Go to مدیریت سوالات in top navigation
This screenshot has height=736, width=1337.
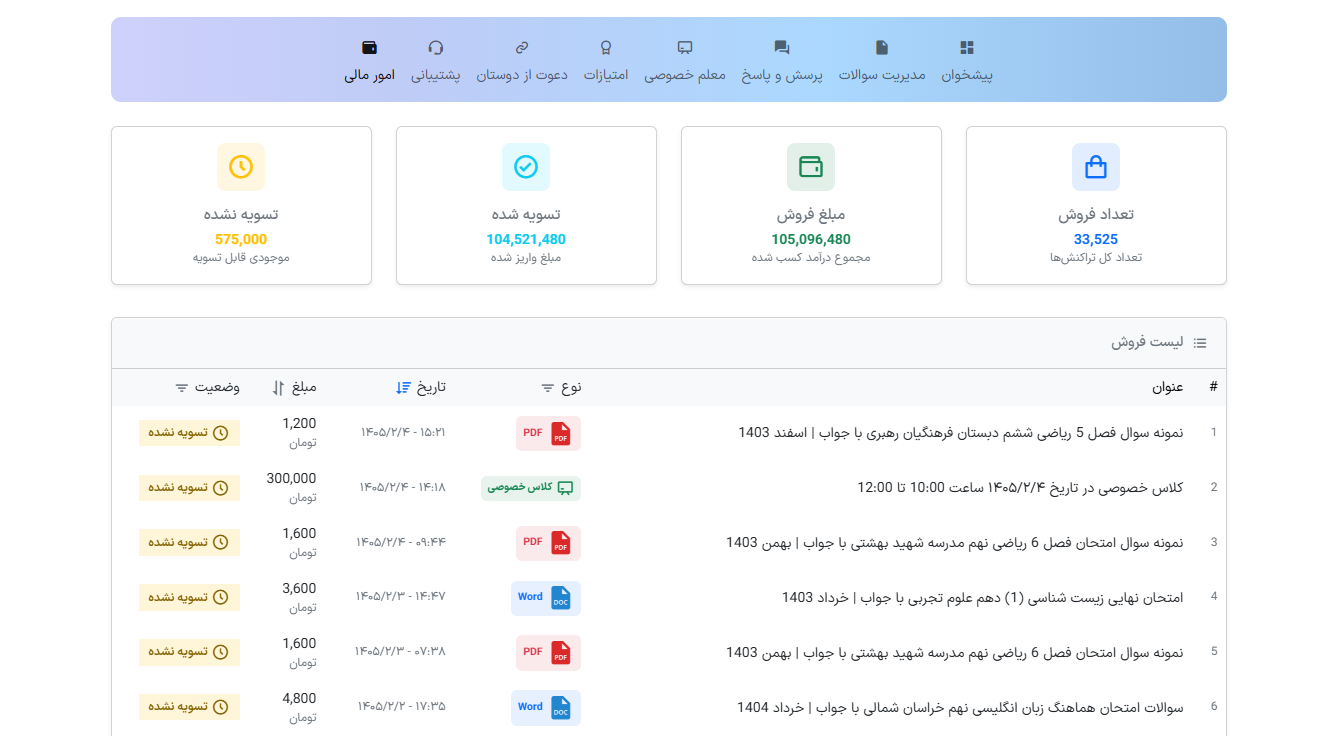pos(882,61)
